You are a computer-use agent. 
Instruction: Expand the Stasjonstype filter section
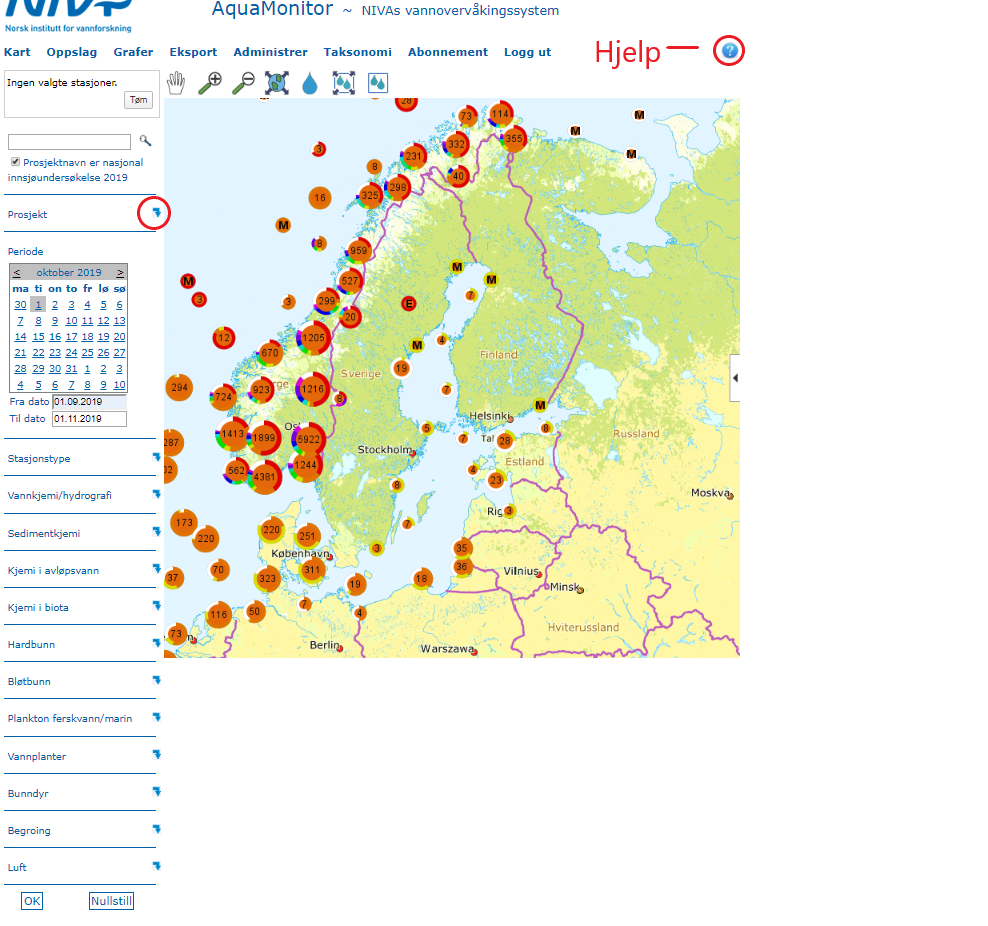pos(156,457)
